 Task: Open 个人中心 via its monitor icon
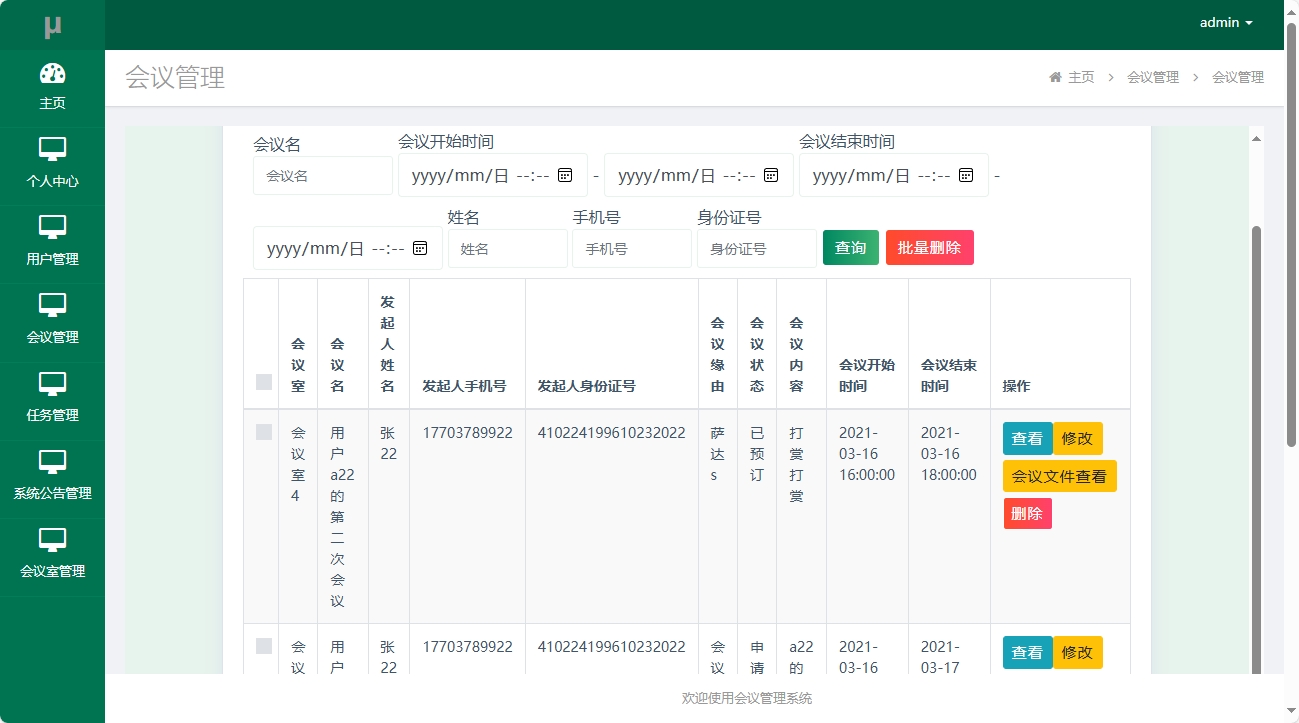pyautogui.click(x=52, y=150)
